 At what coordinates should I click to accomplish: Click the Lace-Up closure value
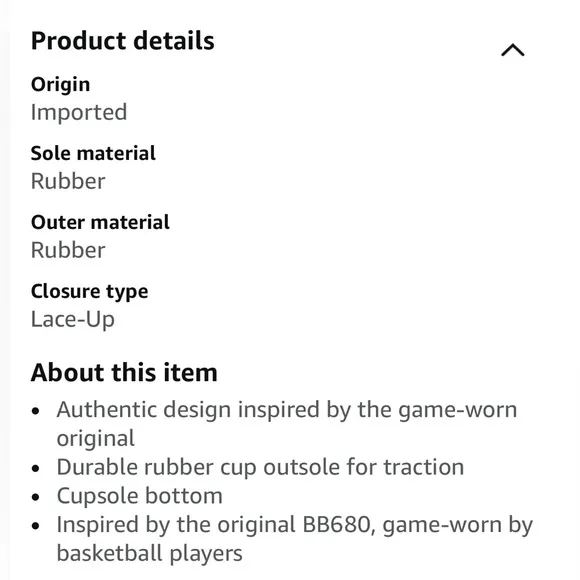73,320
